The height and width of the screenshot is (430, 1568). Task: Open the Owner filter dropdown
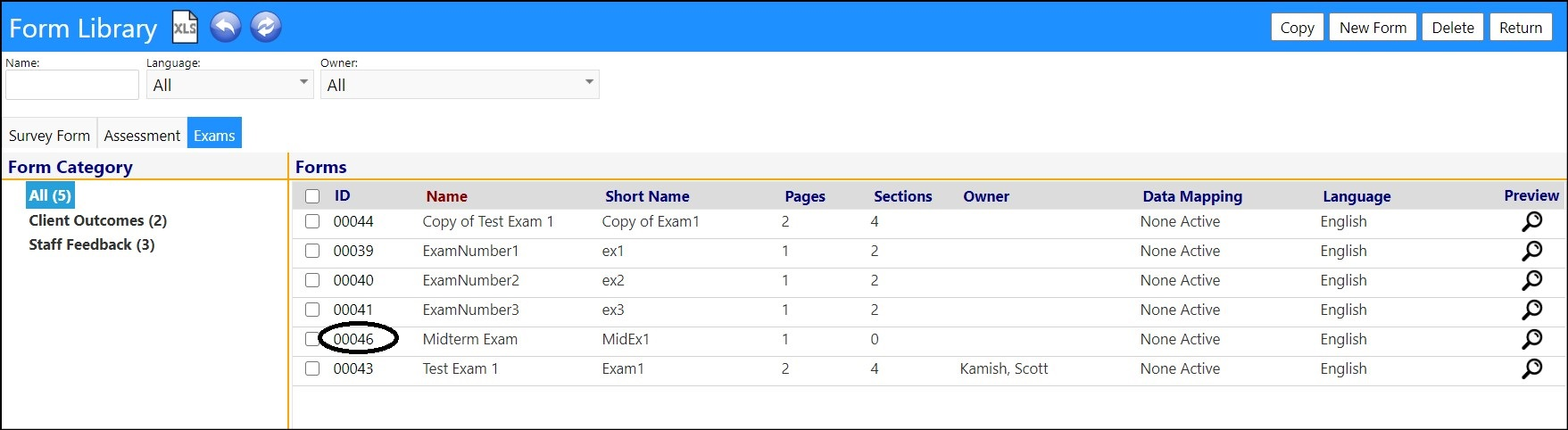460,85
